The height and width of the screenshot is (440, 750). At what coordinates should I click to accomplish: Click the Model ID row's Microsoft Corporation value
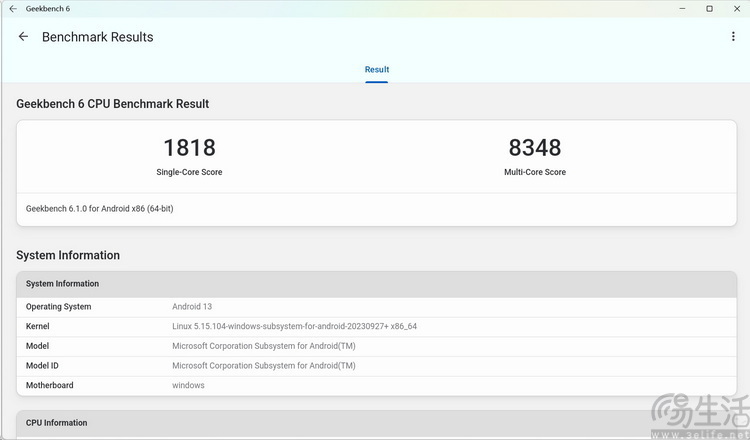click(264, 365)
